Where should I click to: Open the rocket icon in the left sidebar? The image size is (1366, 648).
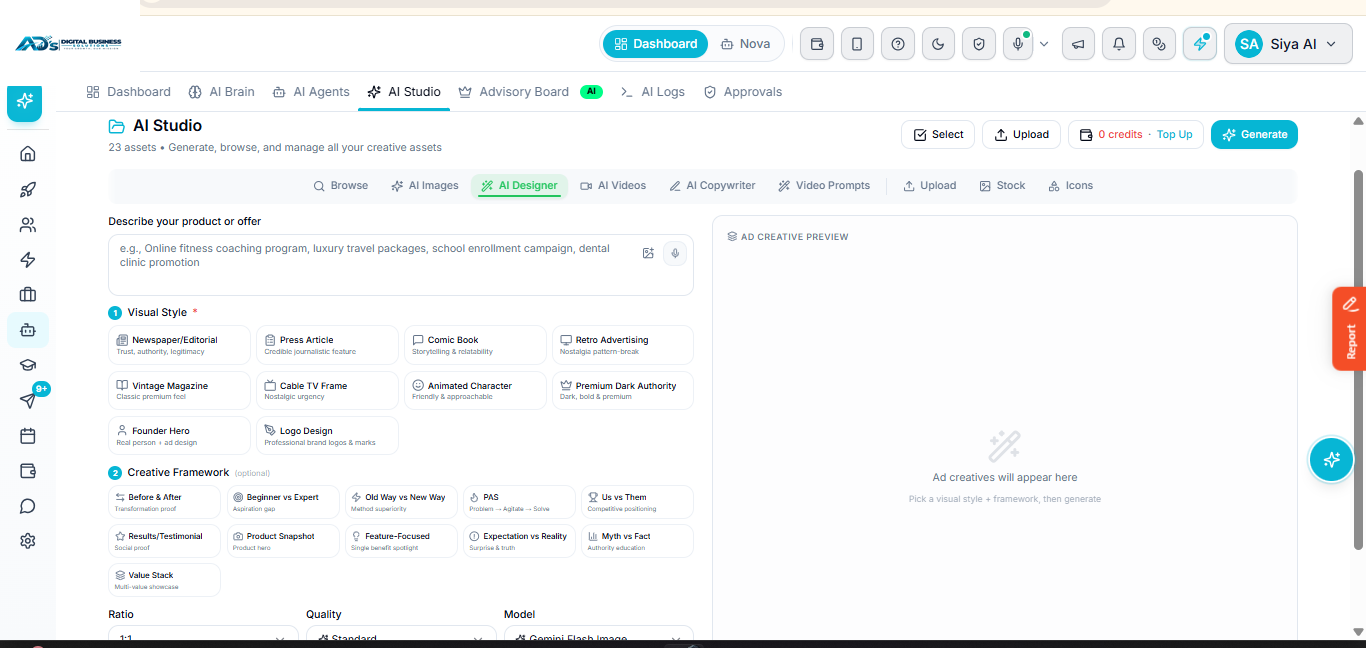(28, 190)
